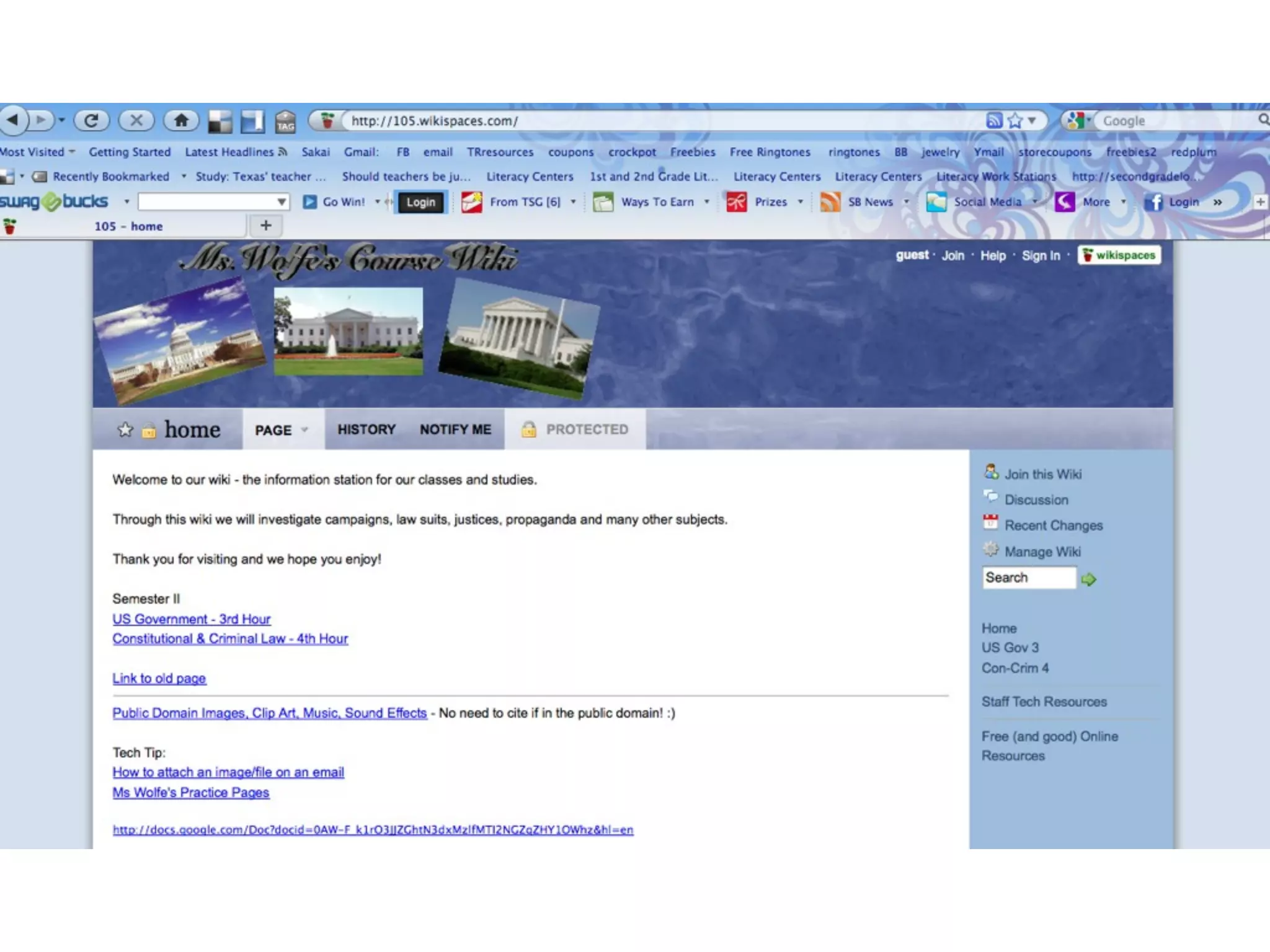Open the PAGE tab dropdown arrow
Screen dimensions: 1270x952
click(304, 430)
